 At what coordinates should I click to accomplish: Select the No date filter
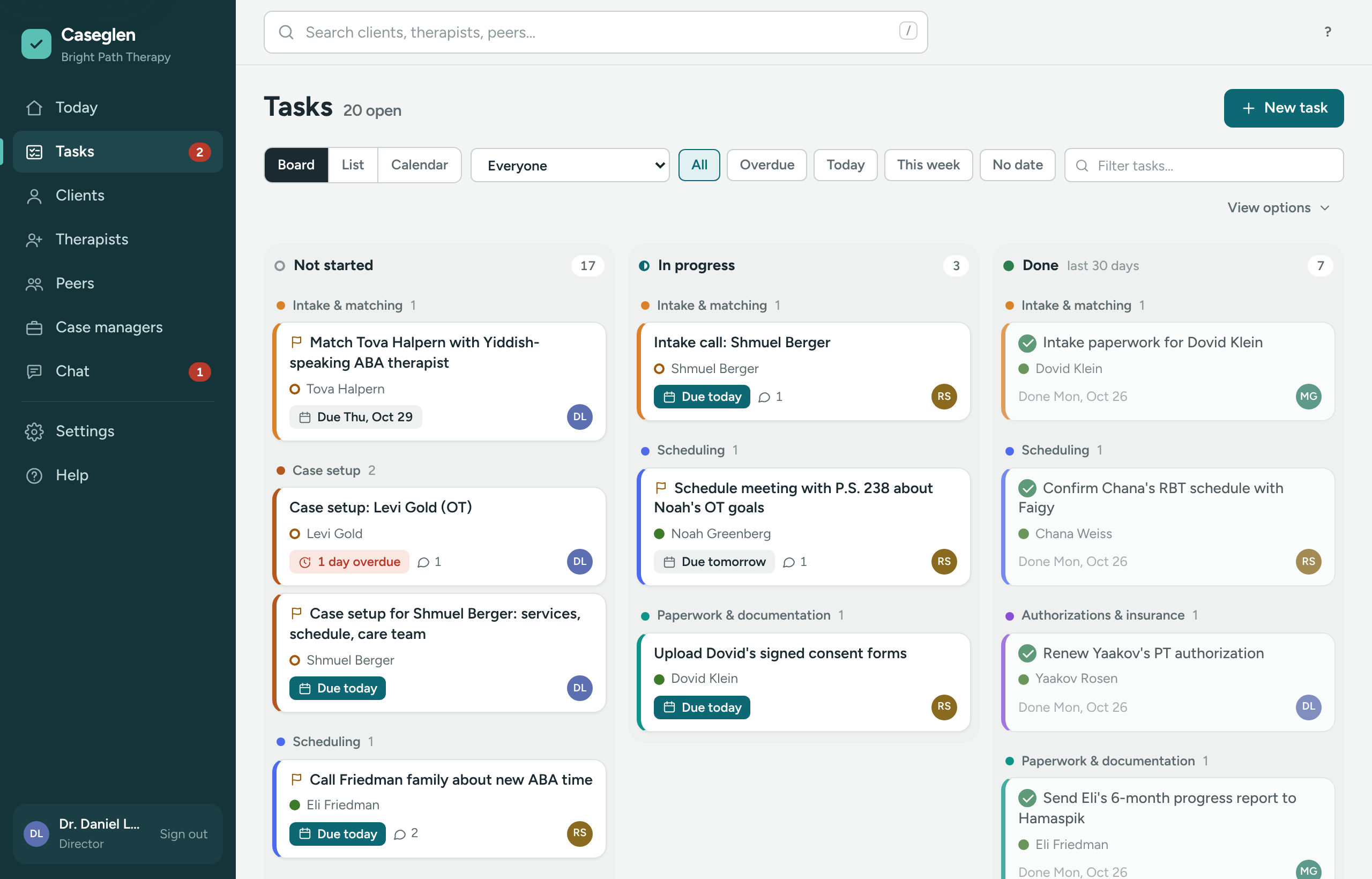(1017, 165)
